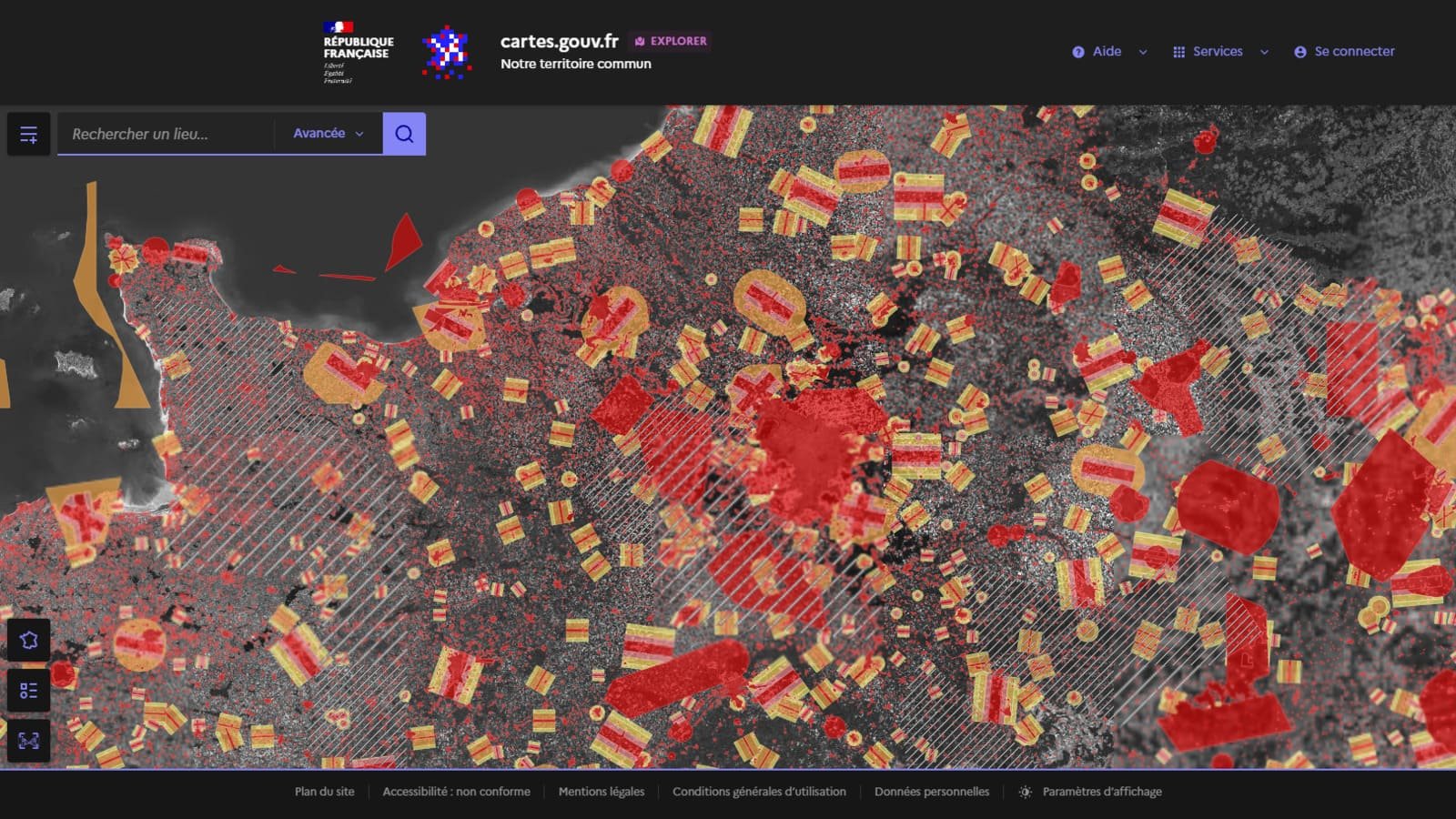Open the Aide menu

tap(1109, 52)
